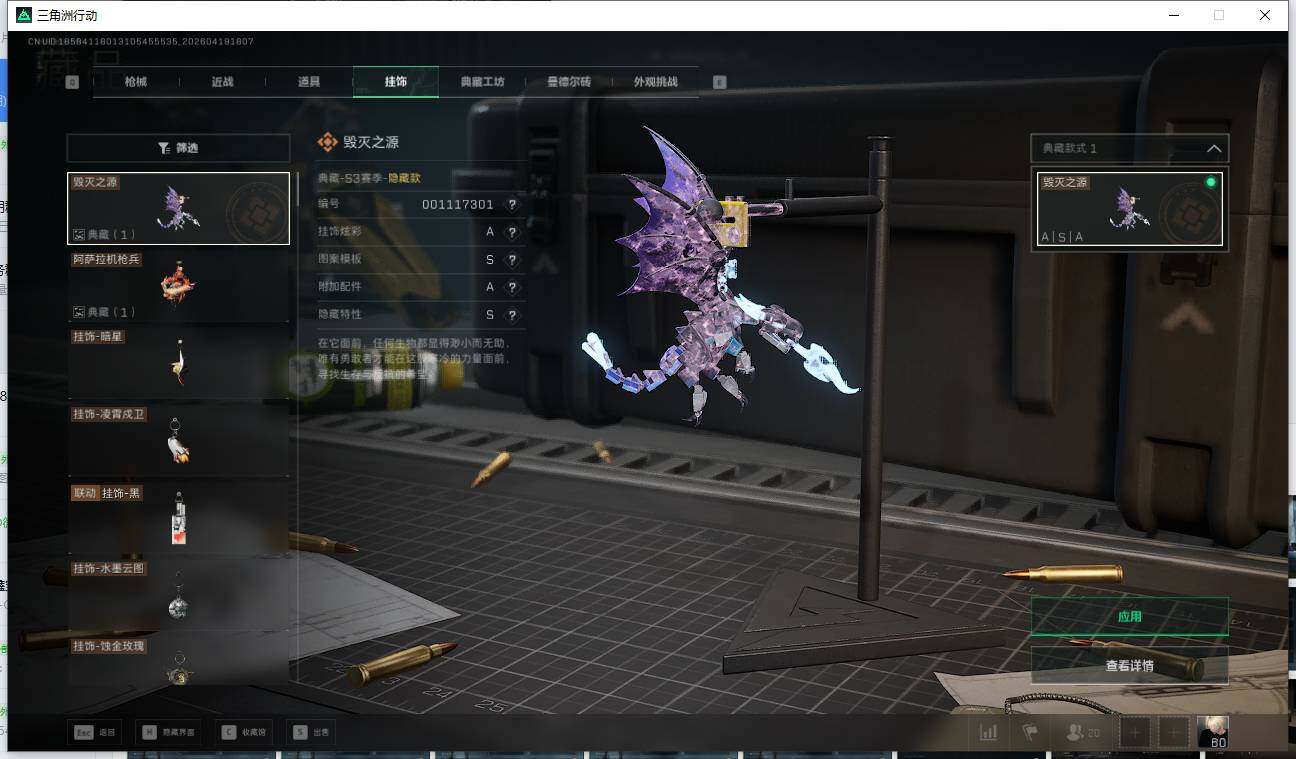Expand 阿萨拉机枪兵 collection entry
This screenshot has width=1296, height=759.
coord(178,285)
